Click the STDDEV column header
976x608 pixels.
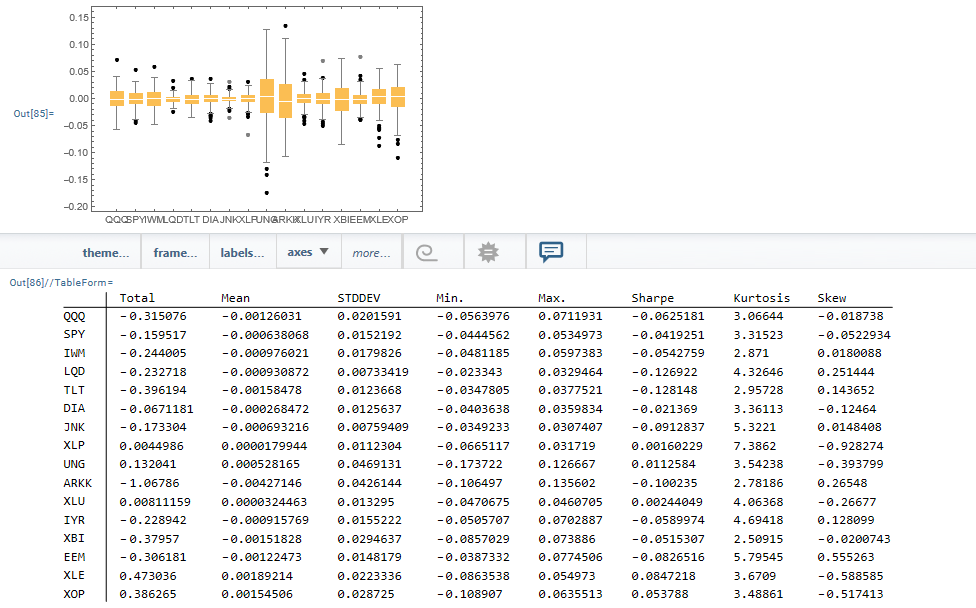coord(359,298)
